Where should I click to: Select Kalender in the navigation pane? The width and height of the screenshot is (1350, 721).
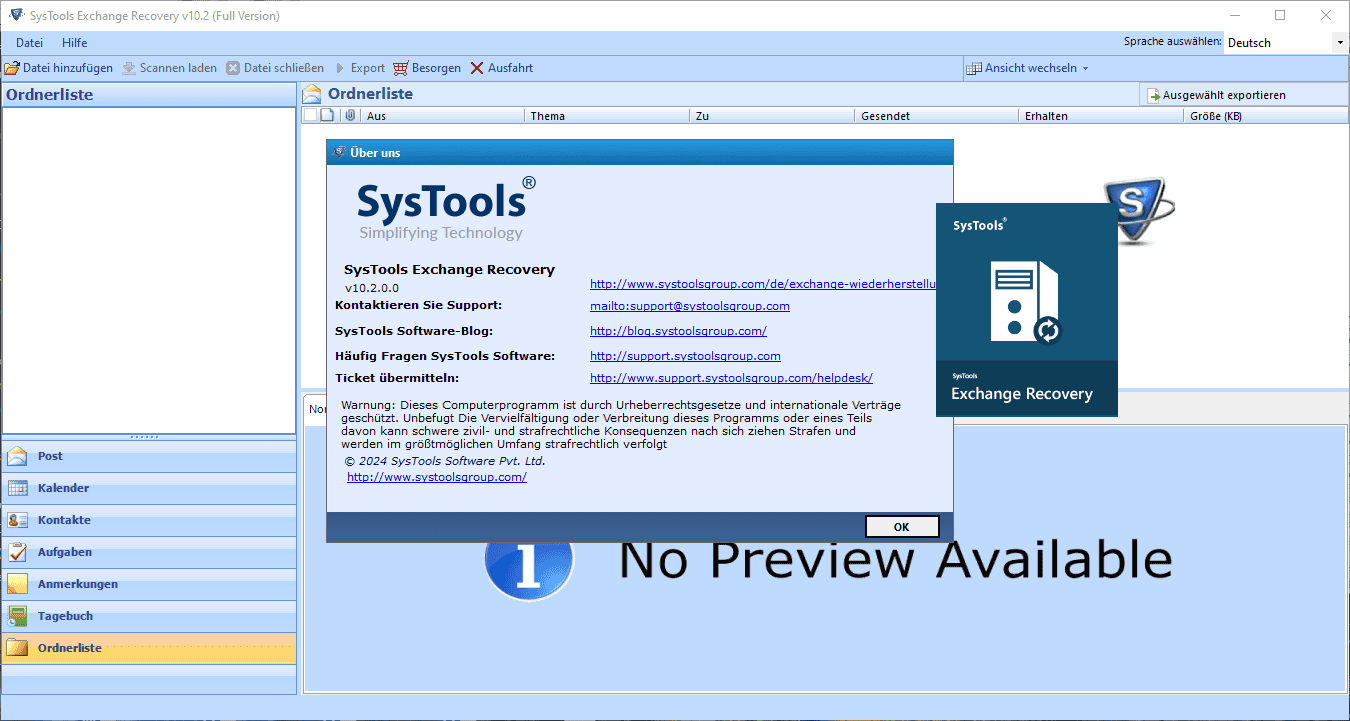point(149,488)
